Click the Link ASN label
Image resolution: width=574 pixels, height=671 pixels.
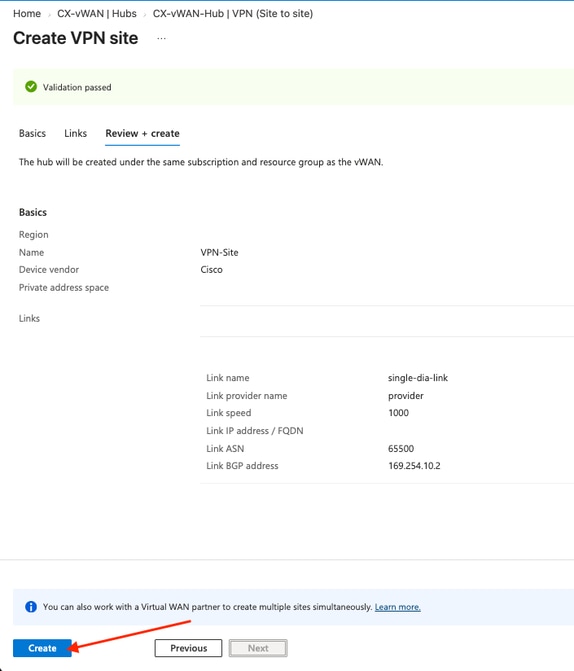225,448
